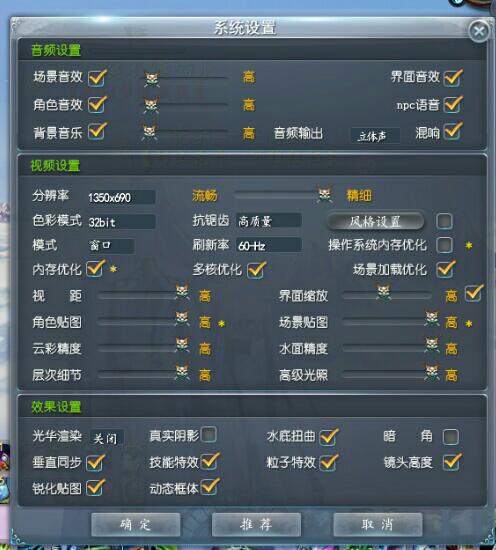The width and height of the screenshot is (496, 550).
Task: Click the 背景音乐 slider's cat-face handle
Action: (x=150, y=132)
